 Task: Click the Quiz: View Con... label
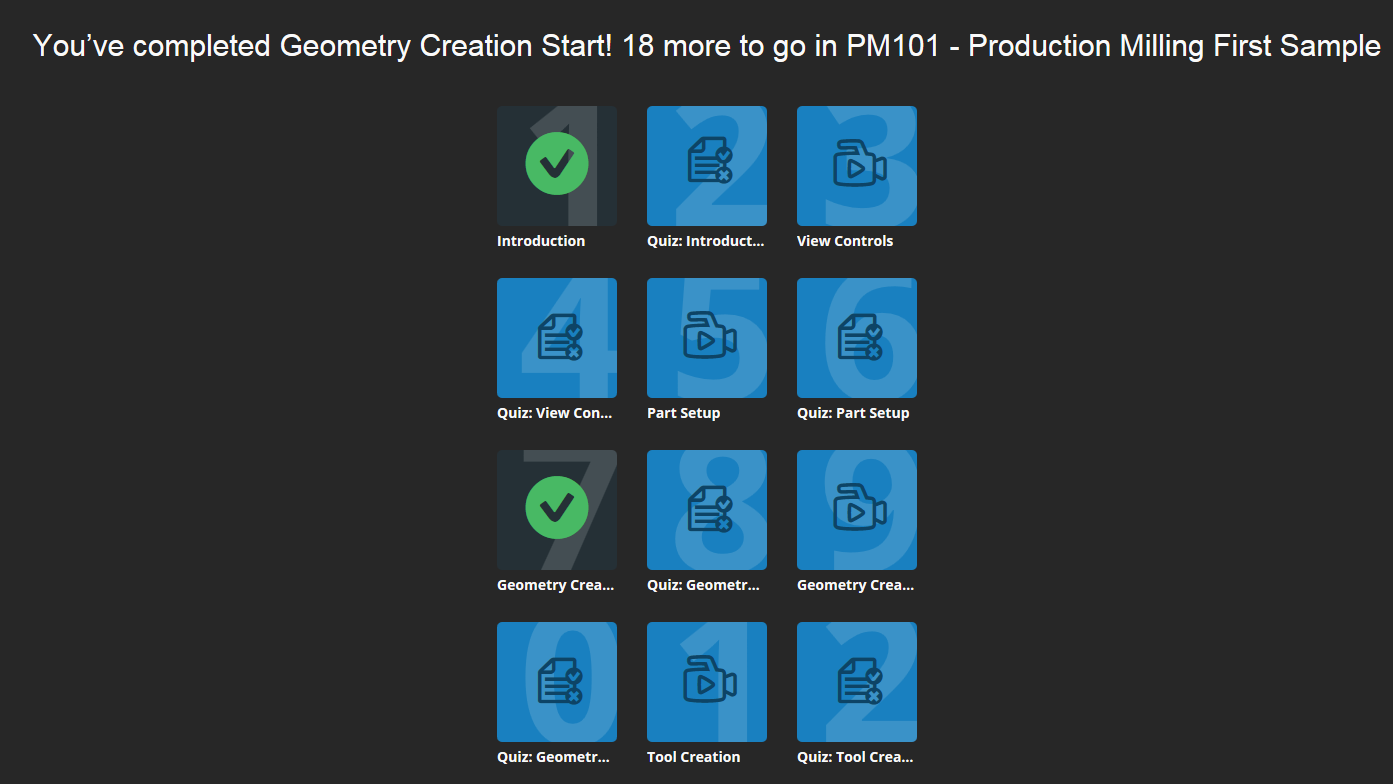pos(555,413)
